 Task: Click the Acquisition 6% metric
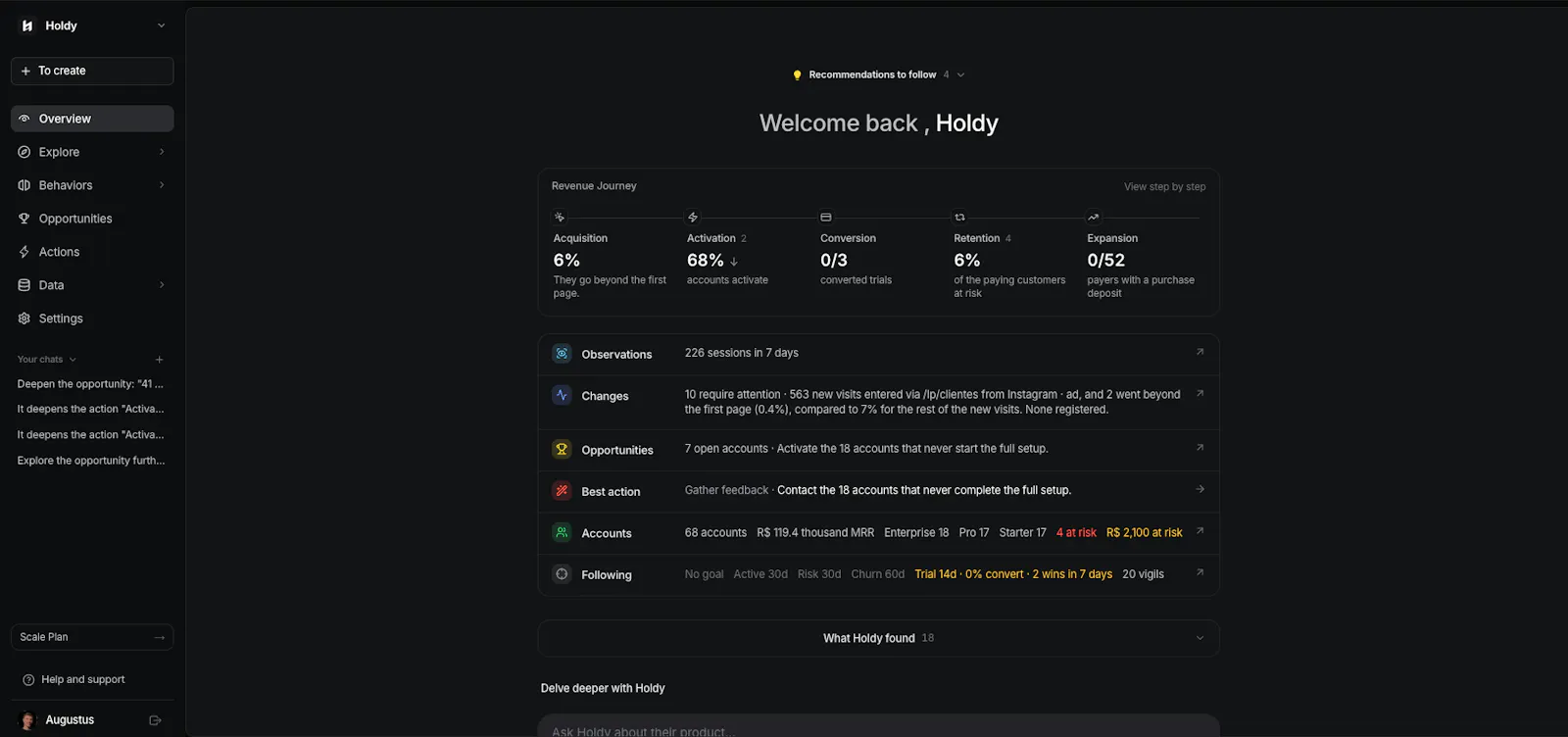566,260
